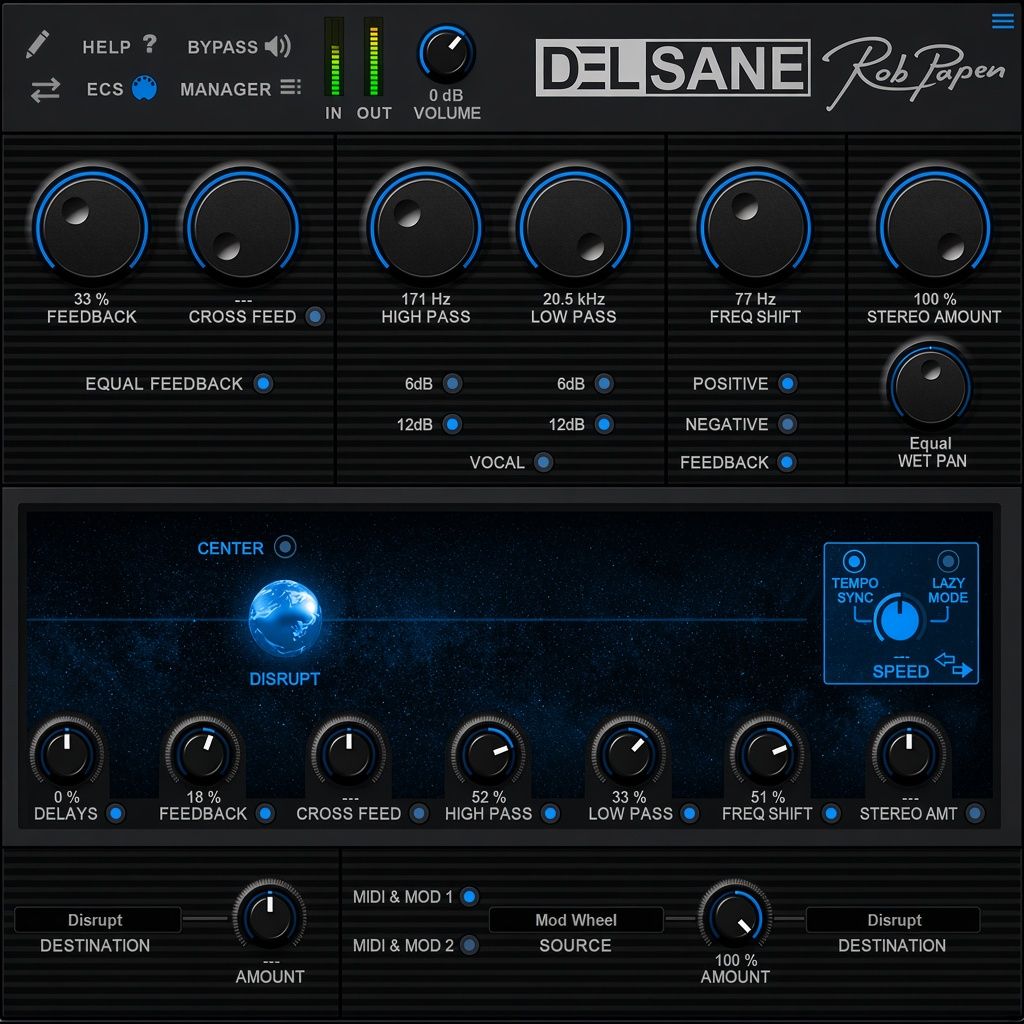Click the ECS MIDI connector icon
The width and height of the screenshot is (1024, 1024).
(x=144, y=88)
